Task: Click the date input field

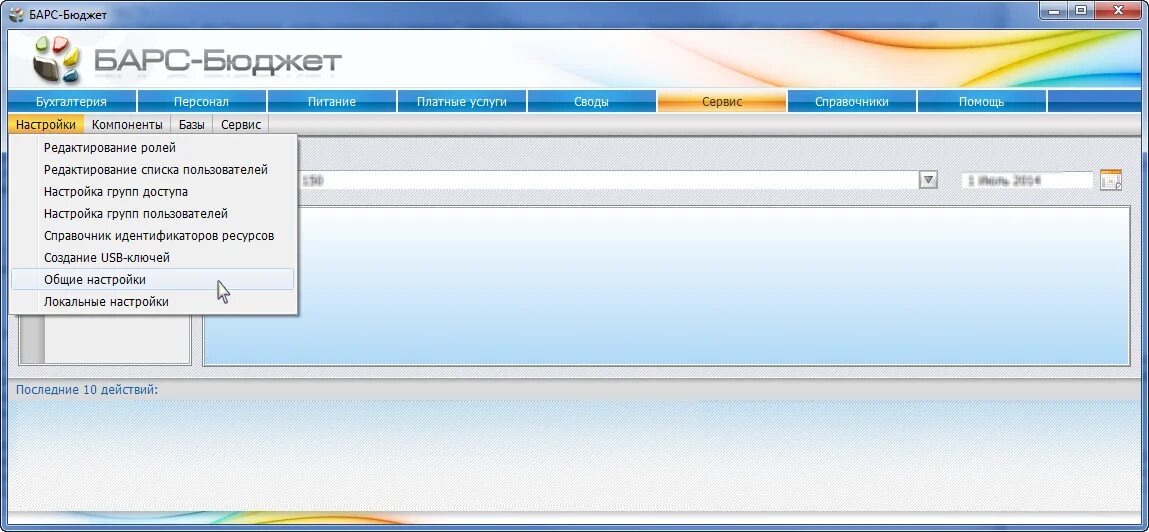Action: tap(1027, 180)
